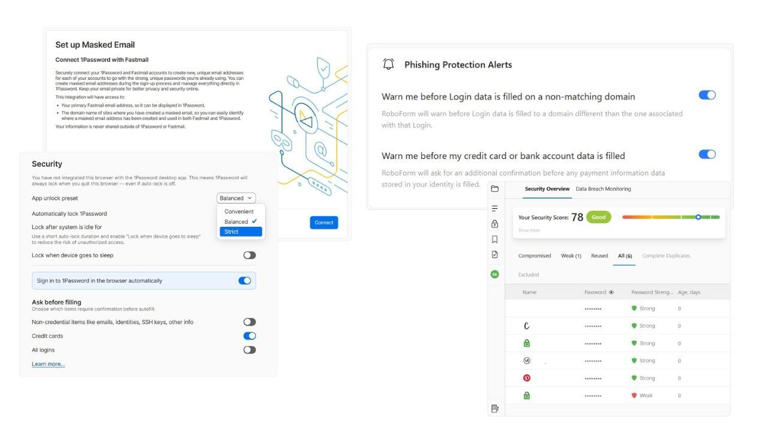Click the checked document icon in RoboForm sidebar

[x=495, y=255]
